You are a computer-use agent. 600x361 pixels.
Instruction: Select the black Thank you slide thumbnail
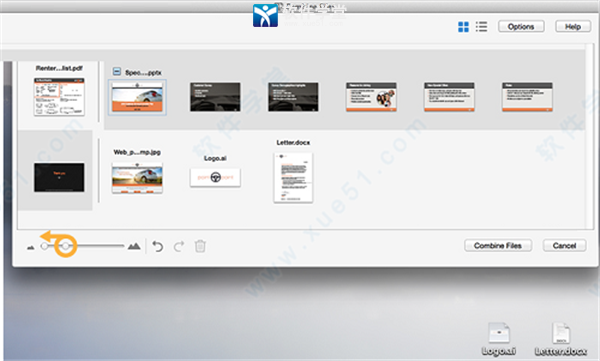point(59,177)
